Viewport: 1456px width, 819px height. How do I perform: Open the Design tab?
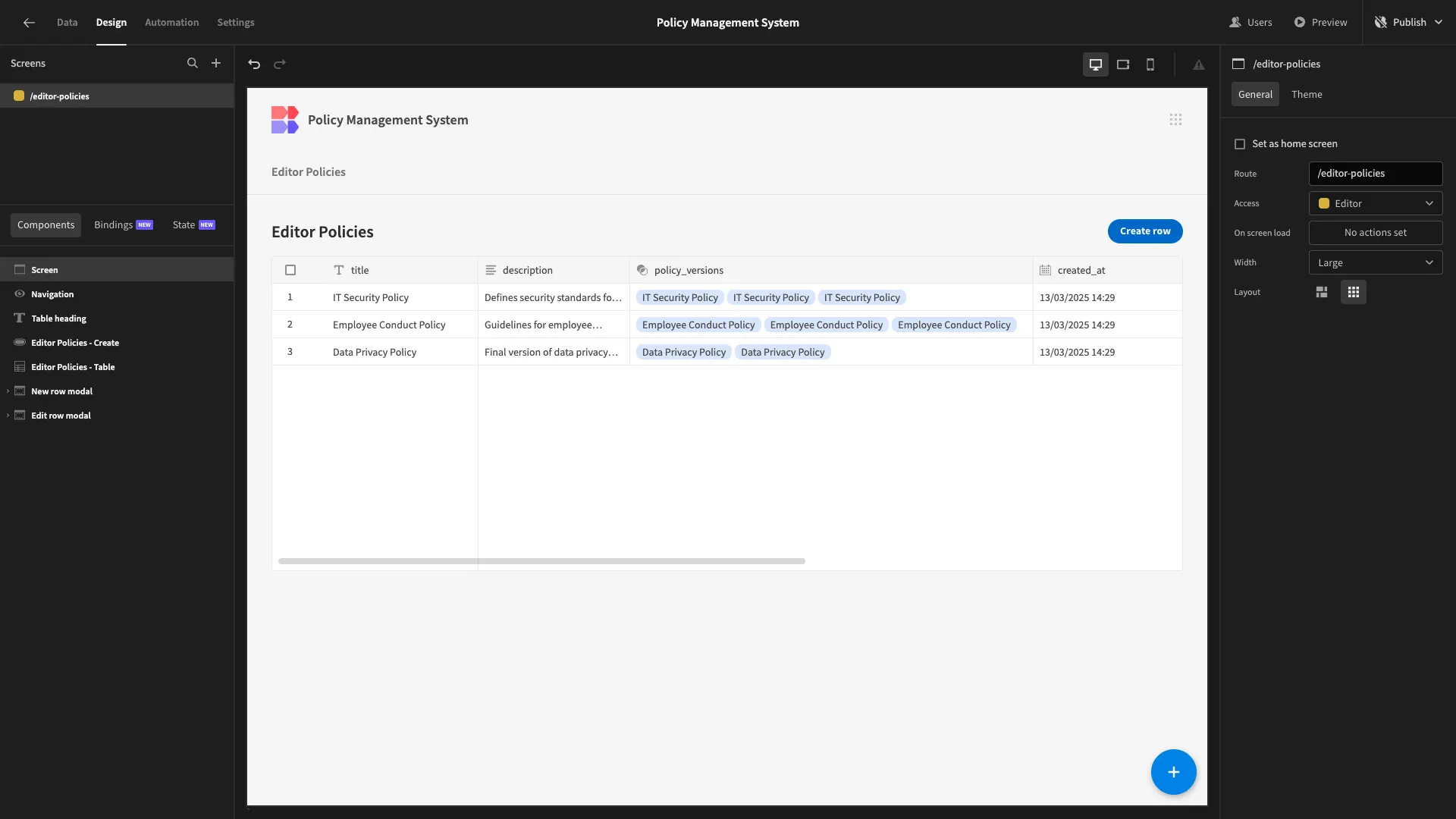point(111,23)
